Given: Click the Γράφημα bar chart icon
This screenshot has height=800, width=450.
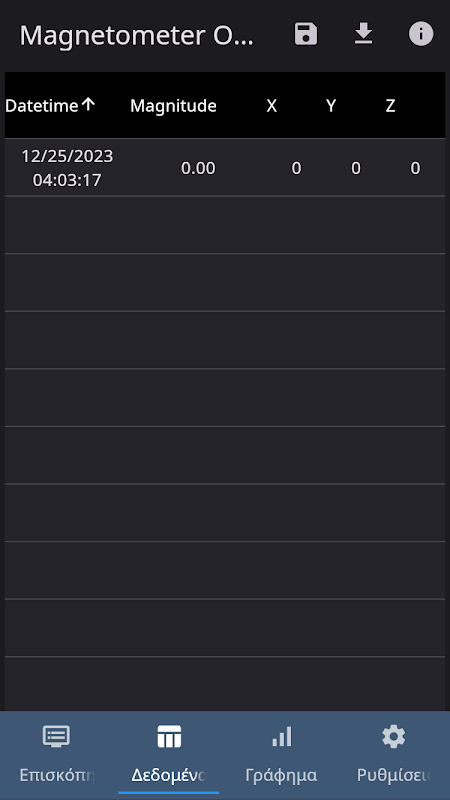Looking at the screenshot, I should [x=281, y=737].
